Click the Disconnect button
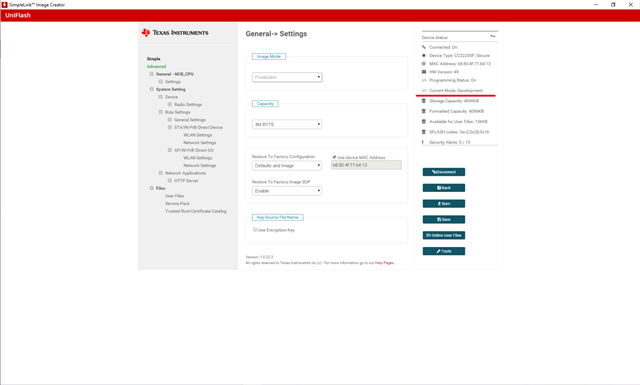This screenshot has height=385, width=640. coord(444,172)
